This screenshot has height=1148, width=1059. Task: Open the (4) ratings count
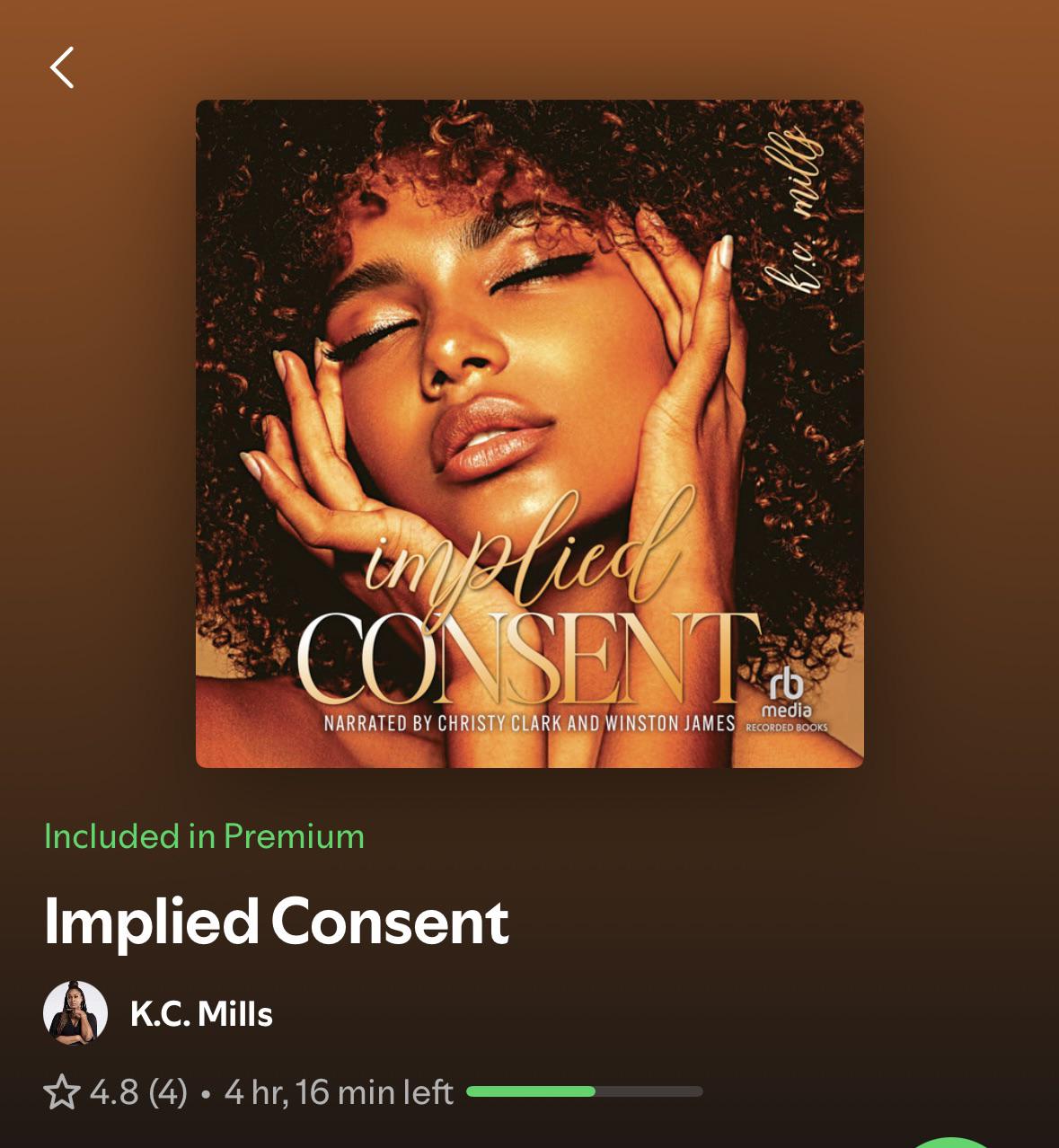point(168,1092)
